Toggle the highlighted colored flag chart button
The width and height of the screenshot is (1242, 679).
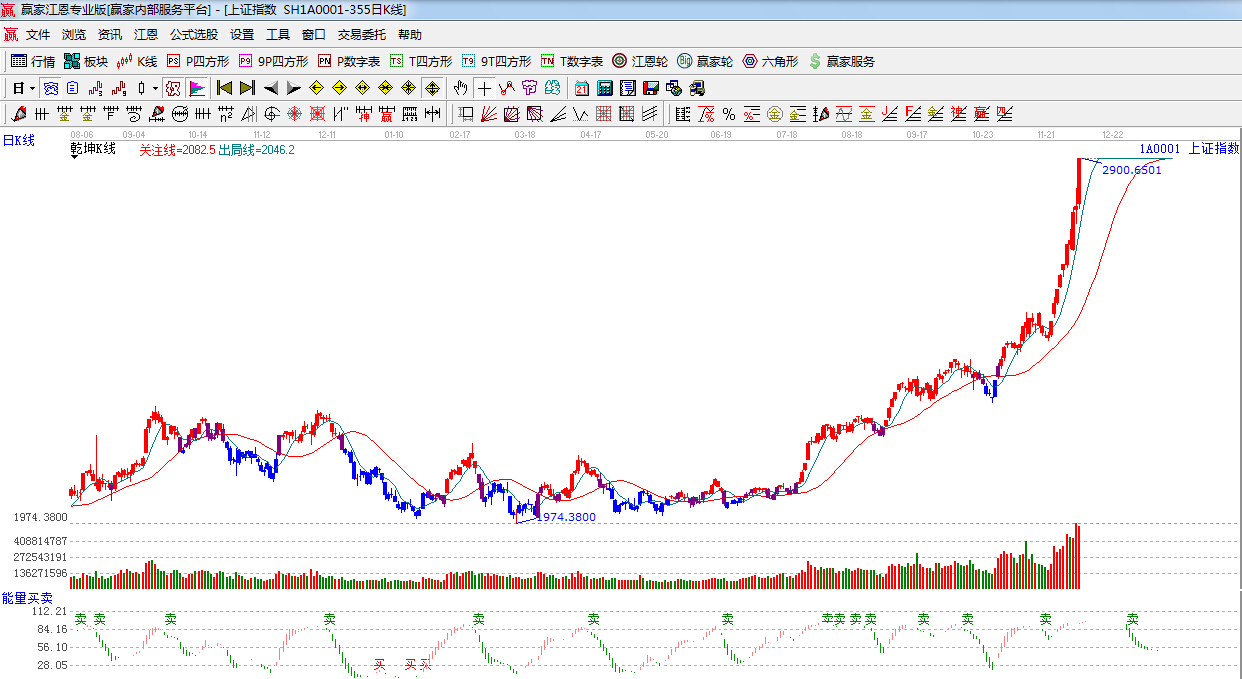point(196,88)
